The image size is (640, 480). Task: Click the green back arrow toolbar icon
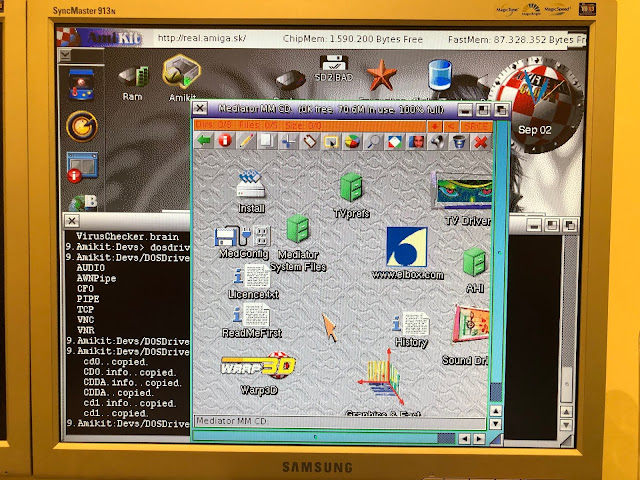204,141
